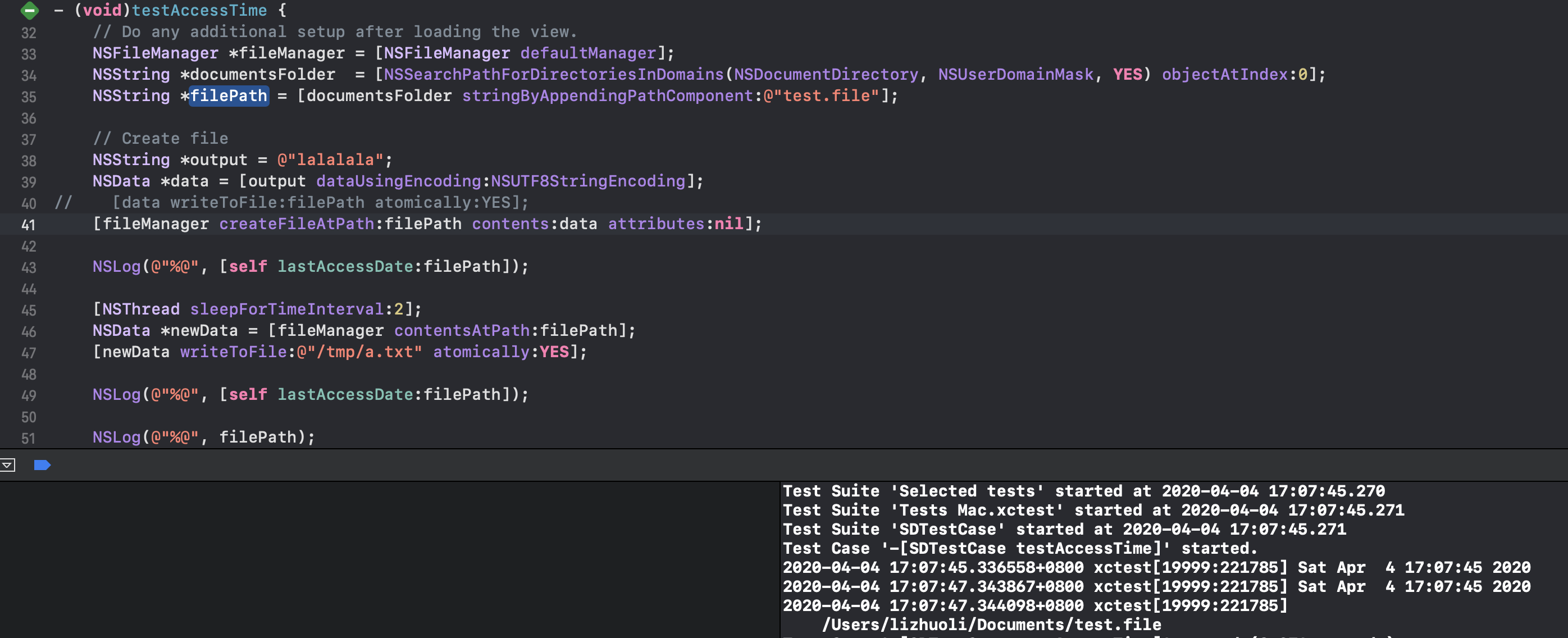Click line number 43 in the gutter

28,268
